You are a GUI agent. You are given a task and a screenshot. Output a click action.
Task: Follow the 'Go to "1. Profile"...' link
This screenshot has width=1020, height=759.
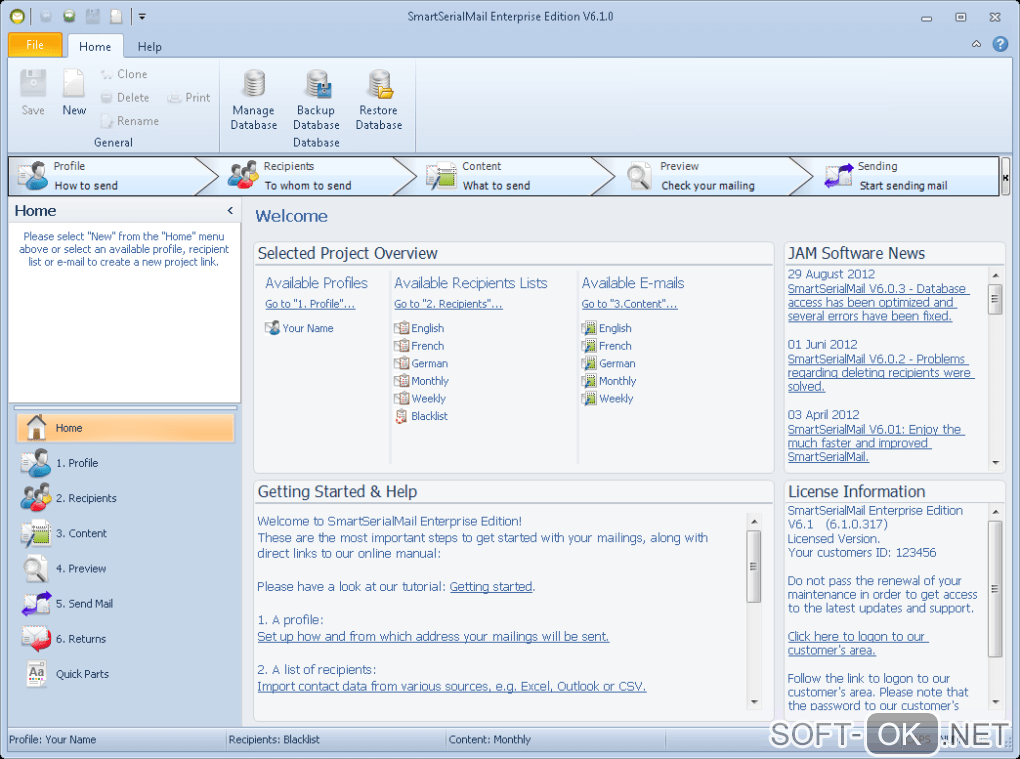point(310,304)
